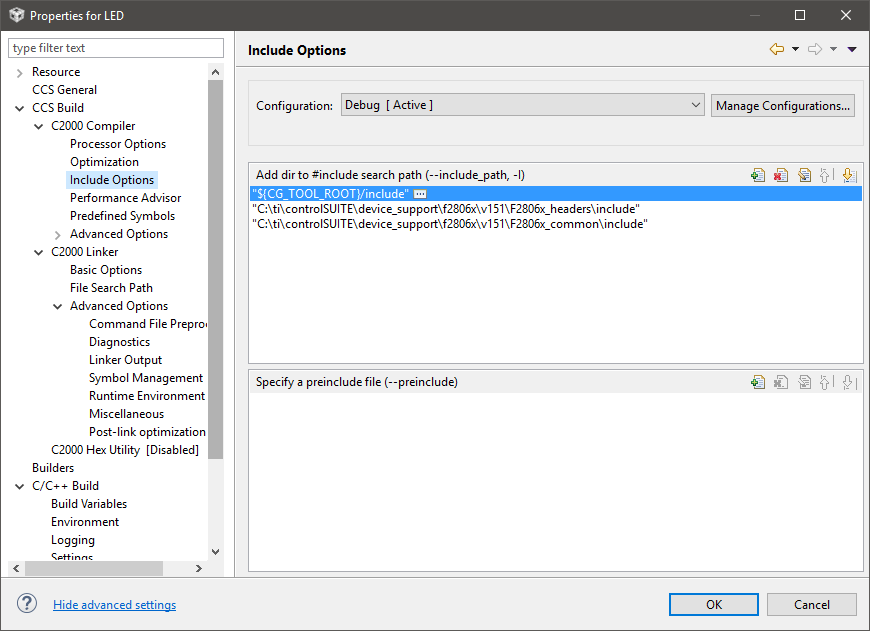This screenshot has width=870, height=631.
Task: Add a new include search path entry
Action: (x=758, y=175)
